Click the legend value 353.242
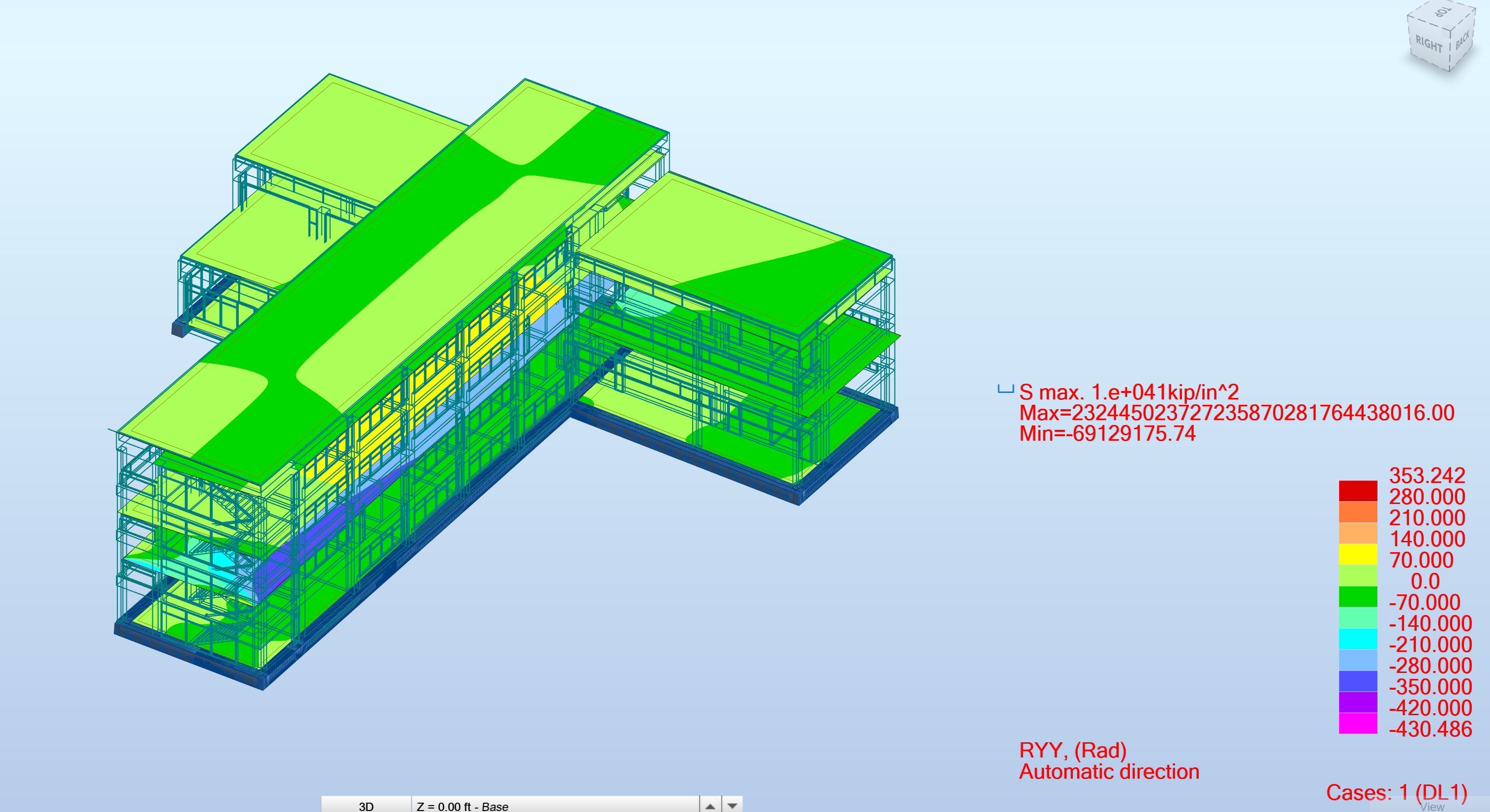This screenshot has width=1490, height=812. [1427, 476]
